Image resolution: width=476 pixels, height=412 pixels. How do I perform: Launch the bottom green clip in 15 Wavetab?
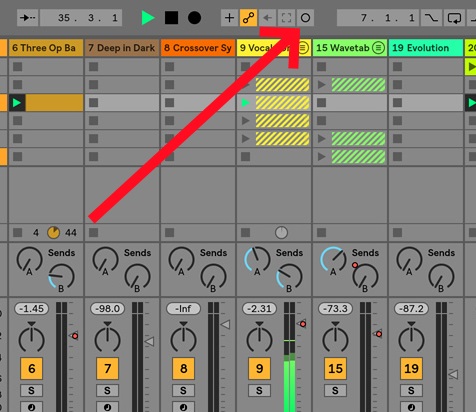322,157
